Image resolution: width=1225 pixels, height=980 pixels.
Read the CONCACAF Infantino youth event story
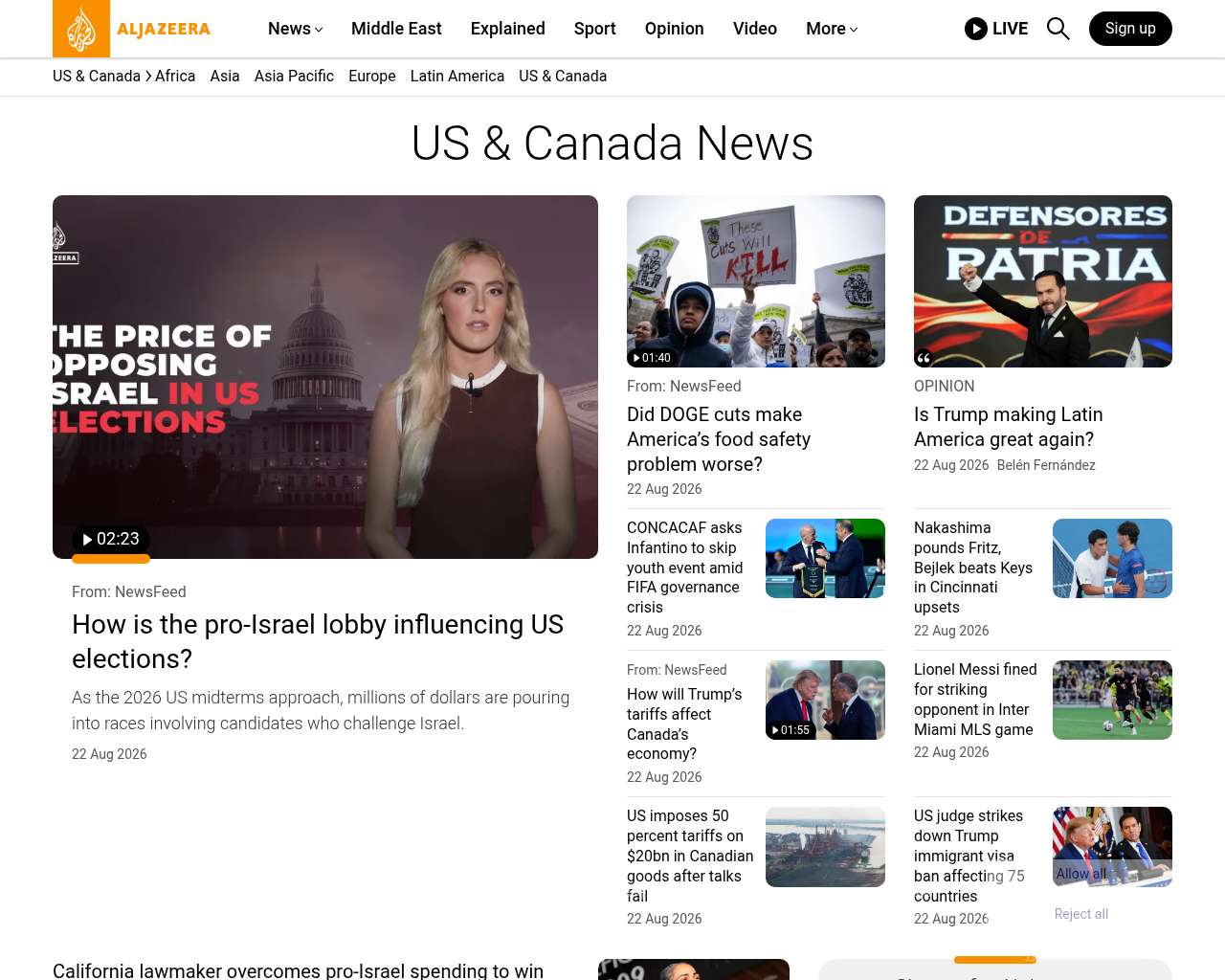coord(685,568)
